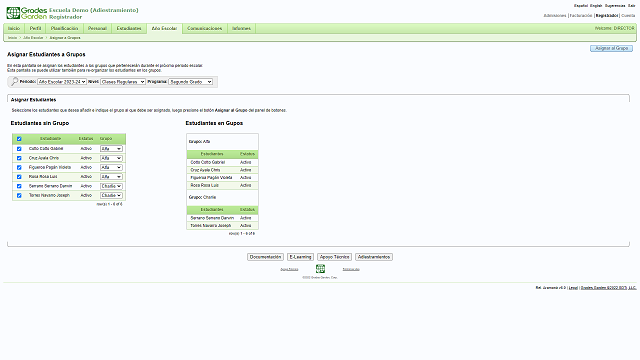Switch to the Personal tab
This screenshot has height=360, width=640.
(x=97, y=29)
